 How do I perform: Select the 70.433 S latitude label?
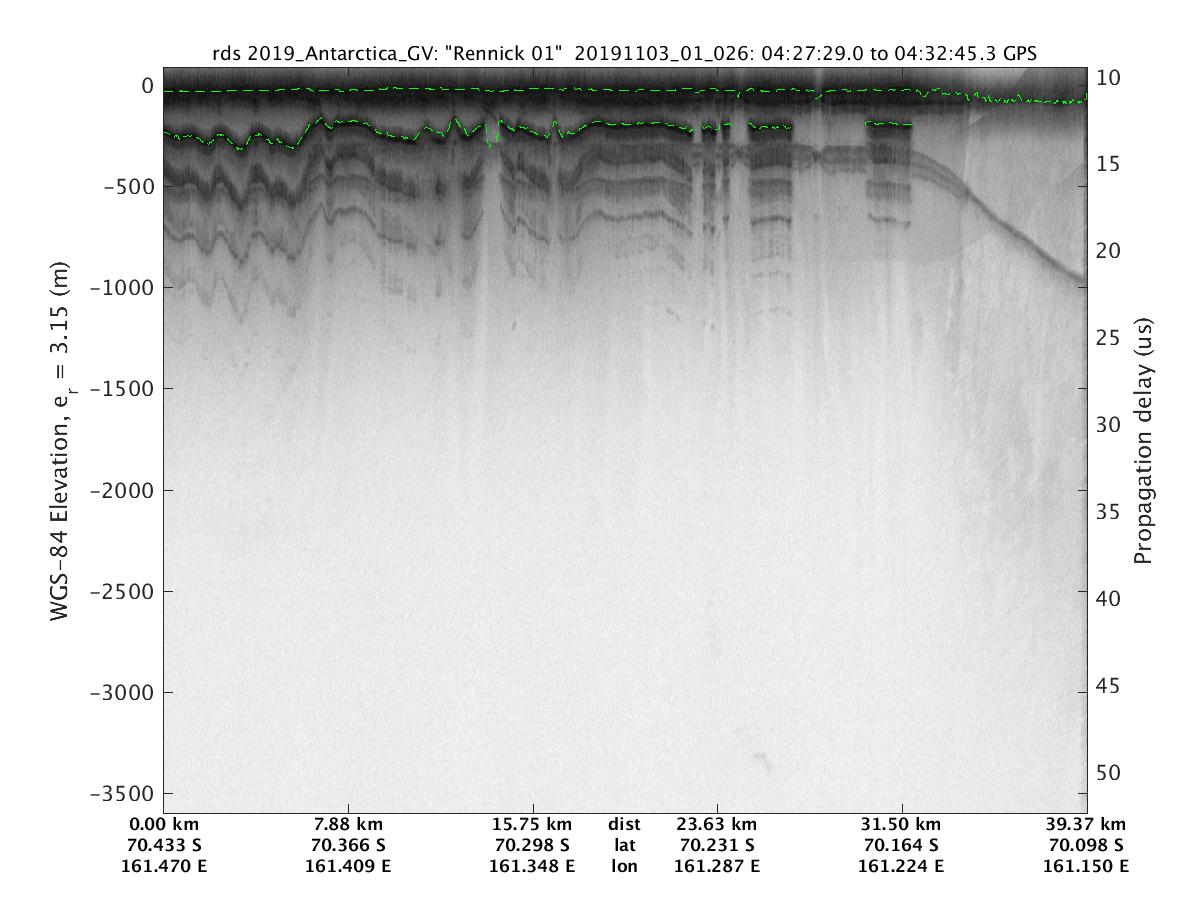[x=164, y=846]
